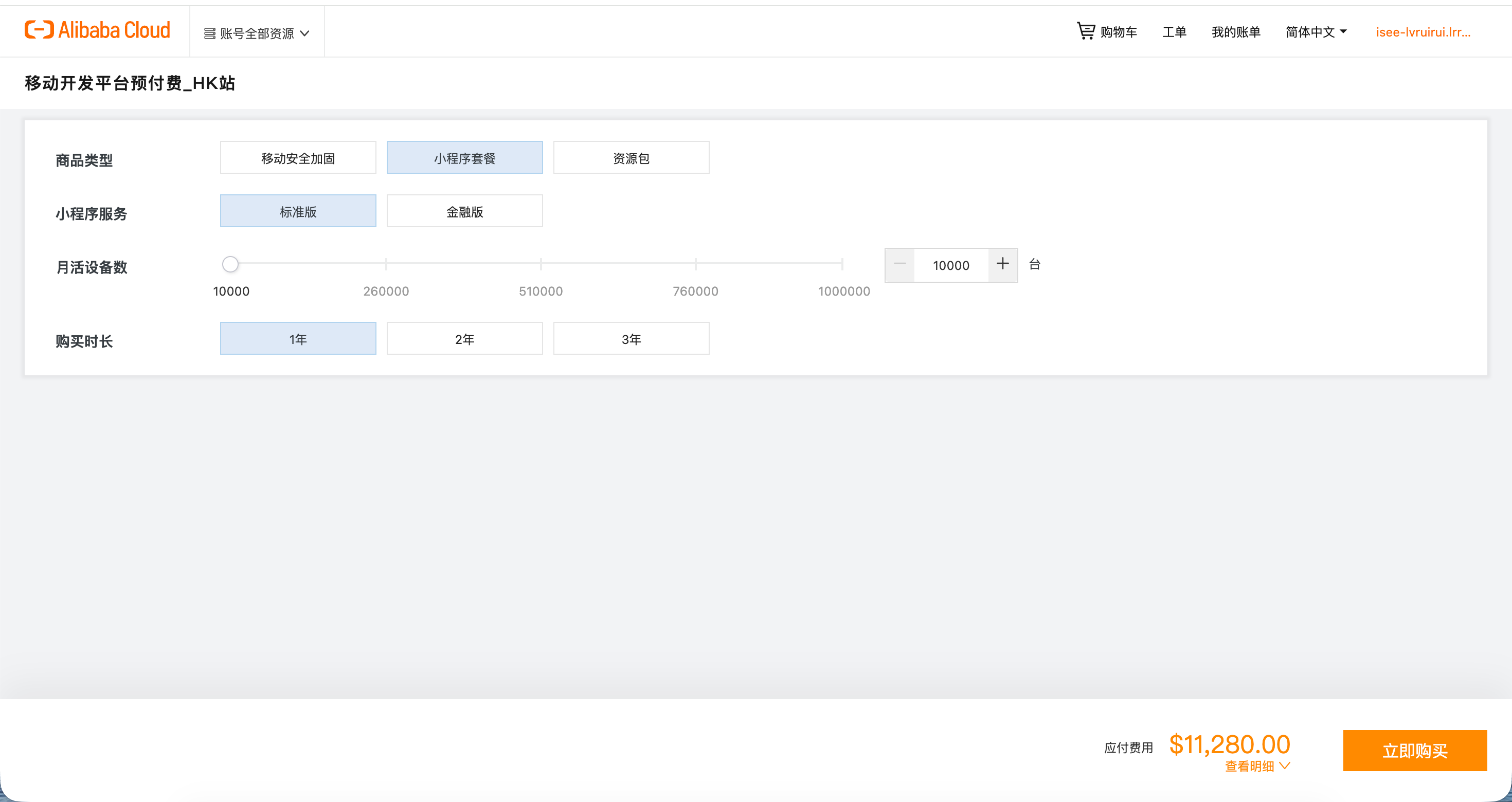Viewport: 1512px width, 802px height.
Task: Open the 简体中文 language dropdown
Action: [1316, 32]
